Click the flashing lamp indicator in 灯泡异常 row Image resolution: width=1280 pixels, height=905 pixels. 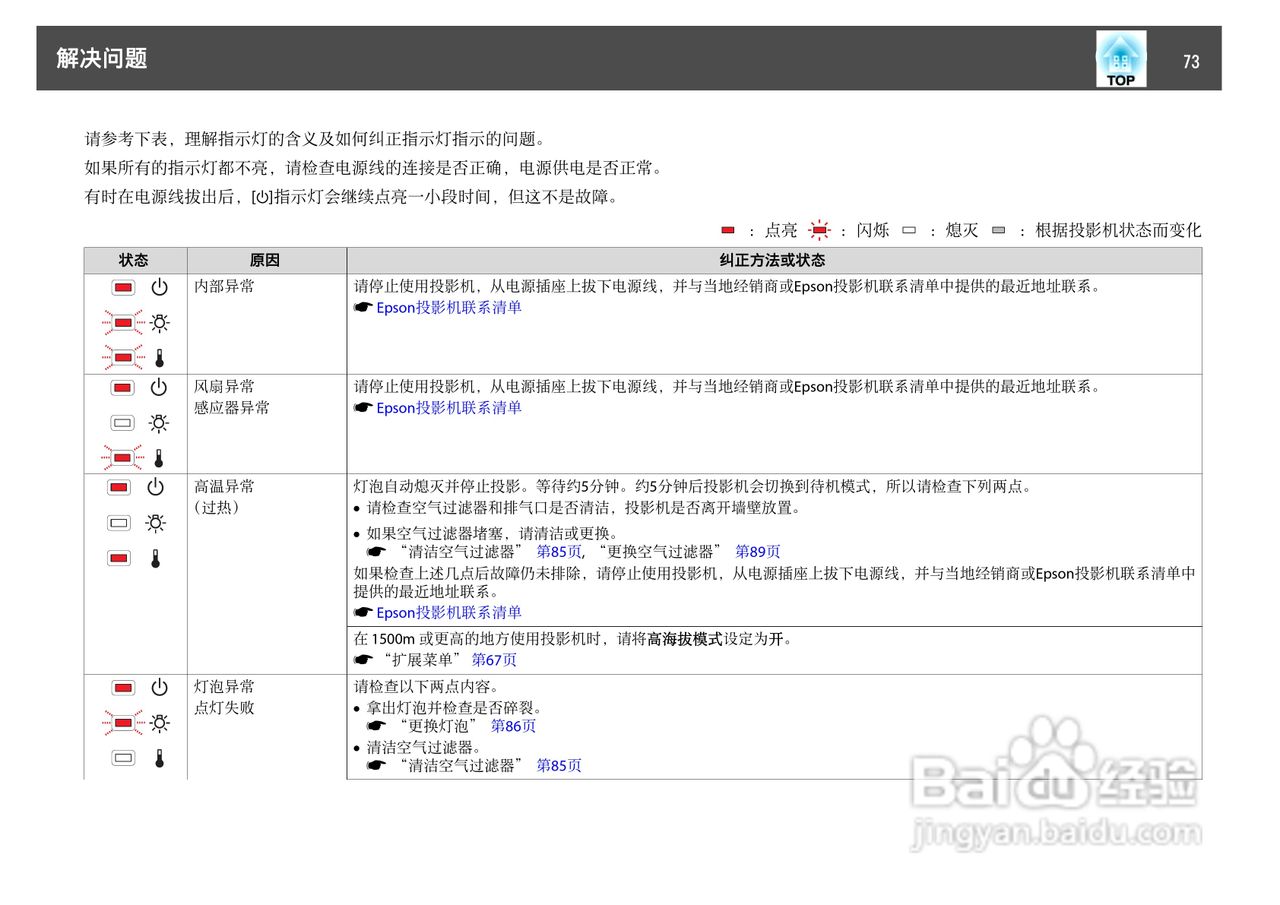coord(123,722)
